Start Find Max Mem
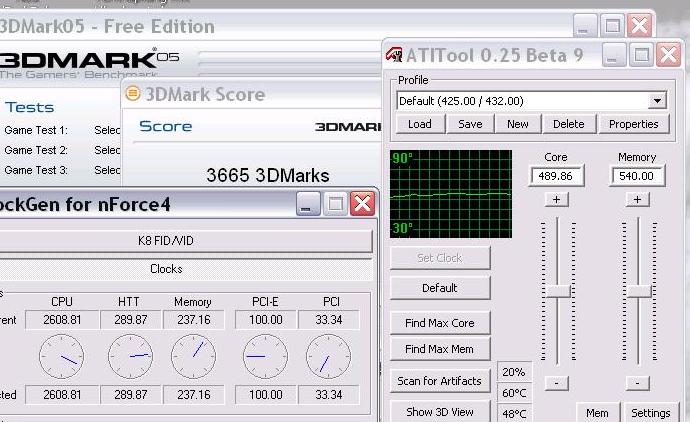This screenshot has width=690, height=422. pos(440,349)
